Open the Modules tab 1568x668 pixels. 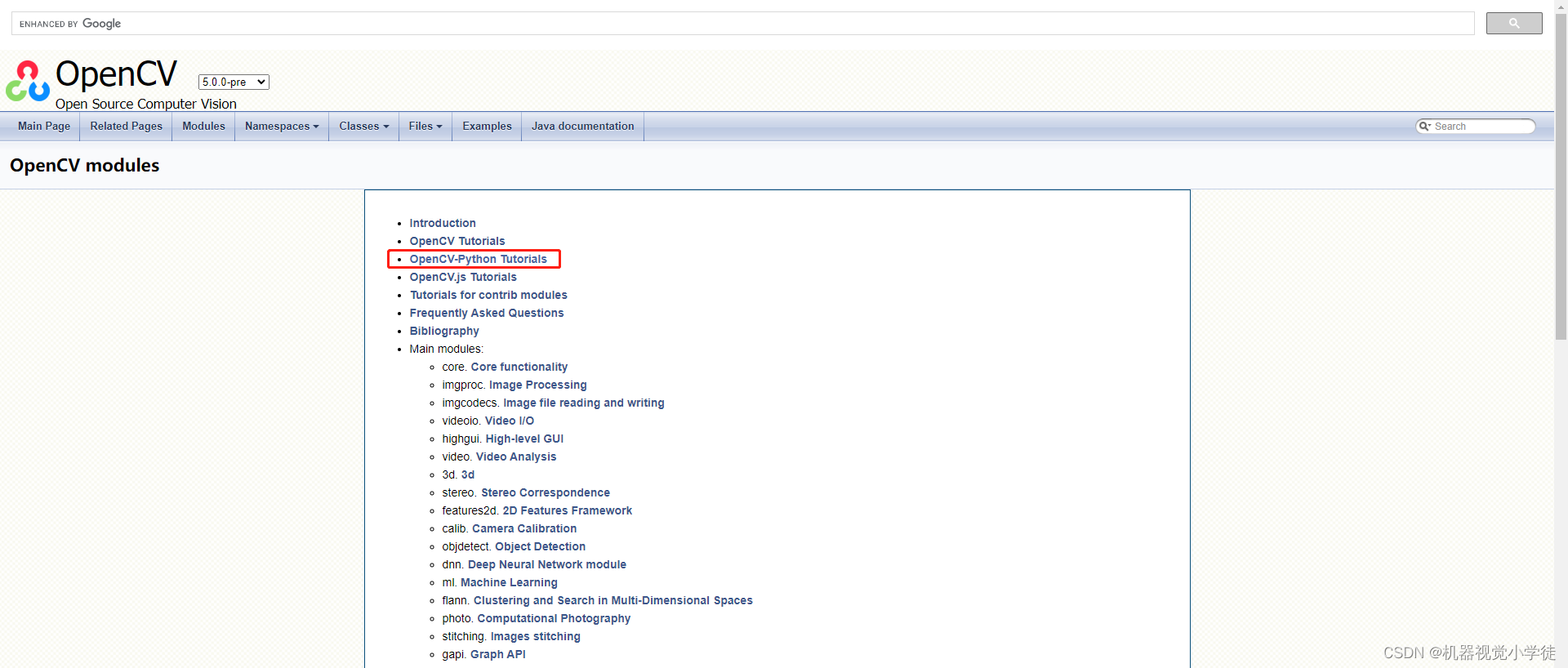(x=203, y=127)
